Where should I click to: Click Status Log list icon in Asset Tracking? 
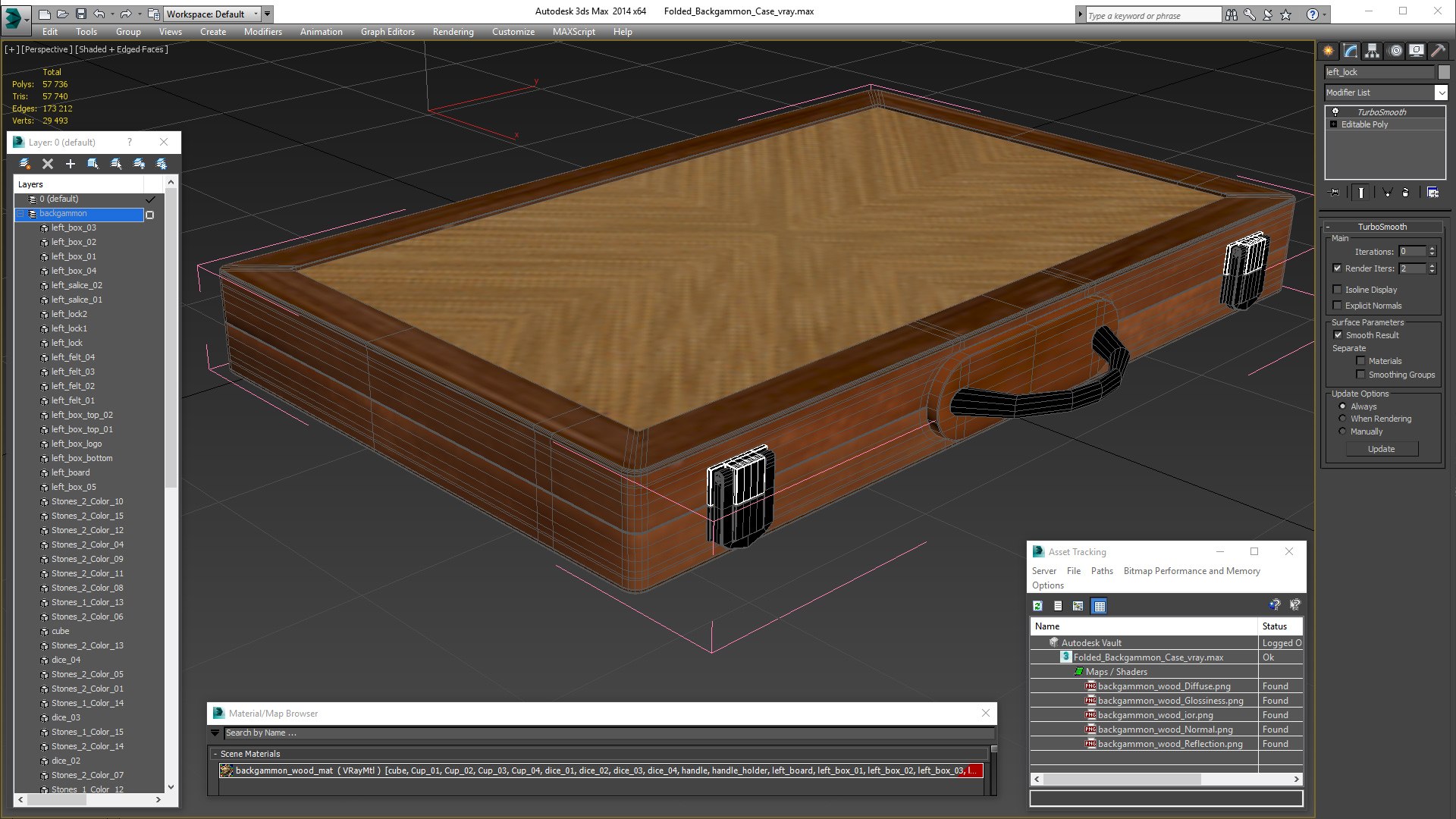pyautogui.click(x=1058, y=606)
